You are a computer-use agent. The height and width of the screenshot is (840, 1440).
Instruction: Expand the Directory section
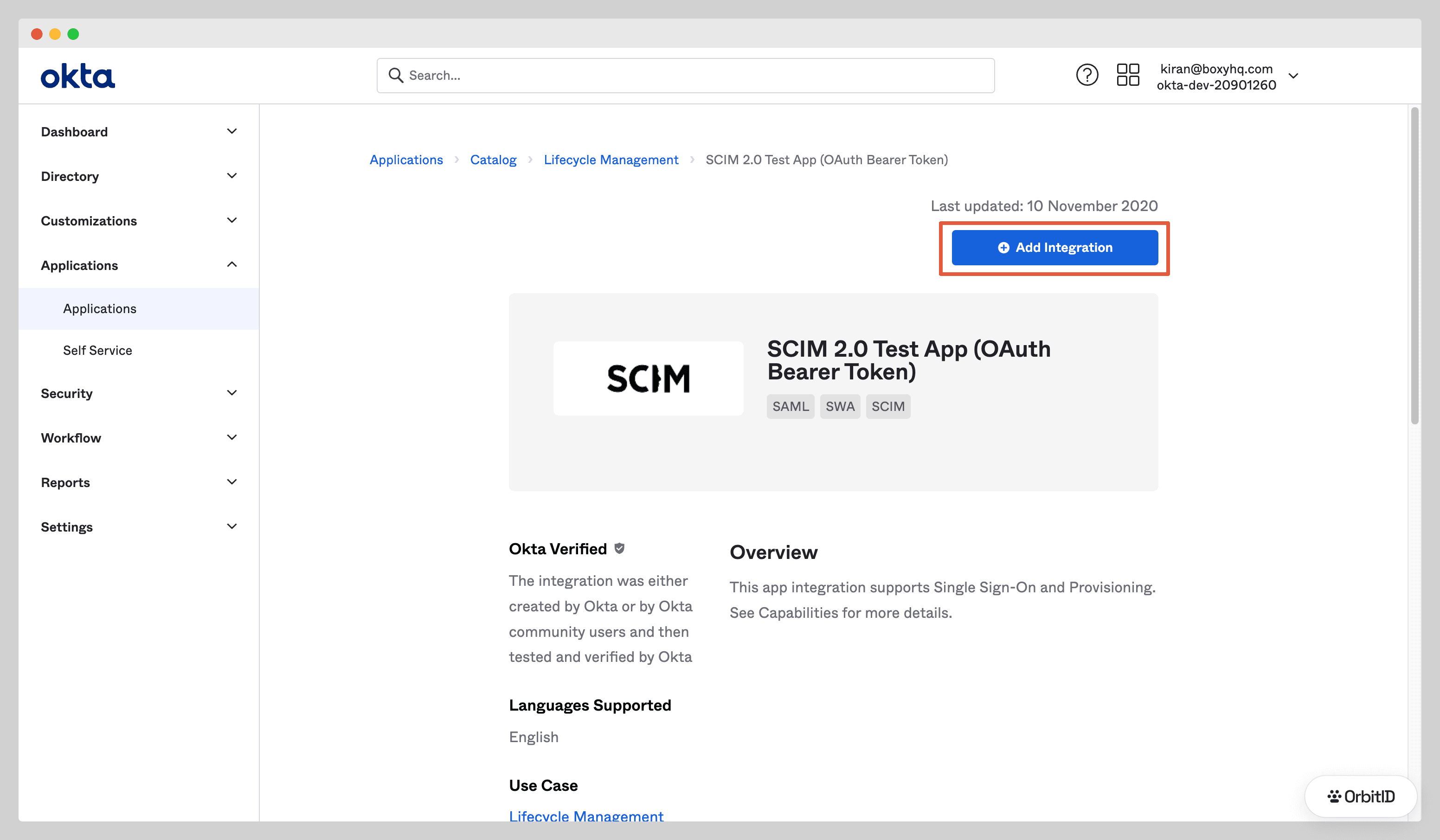click(x=138, y=177)
